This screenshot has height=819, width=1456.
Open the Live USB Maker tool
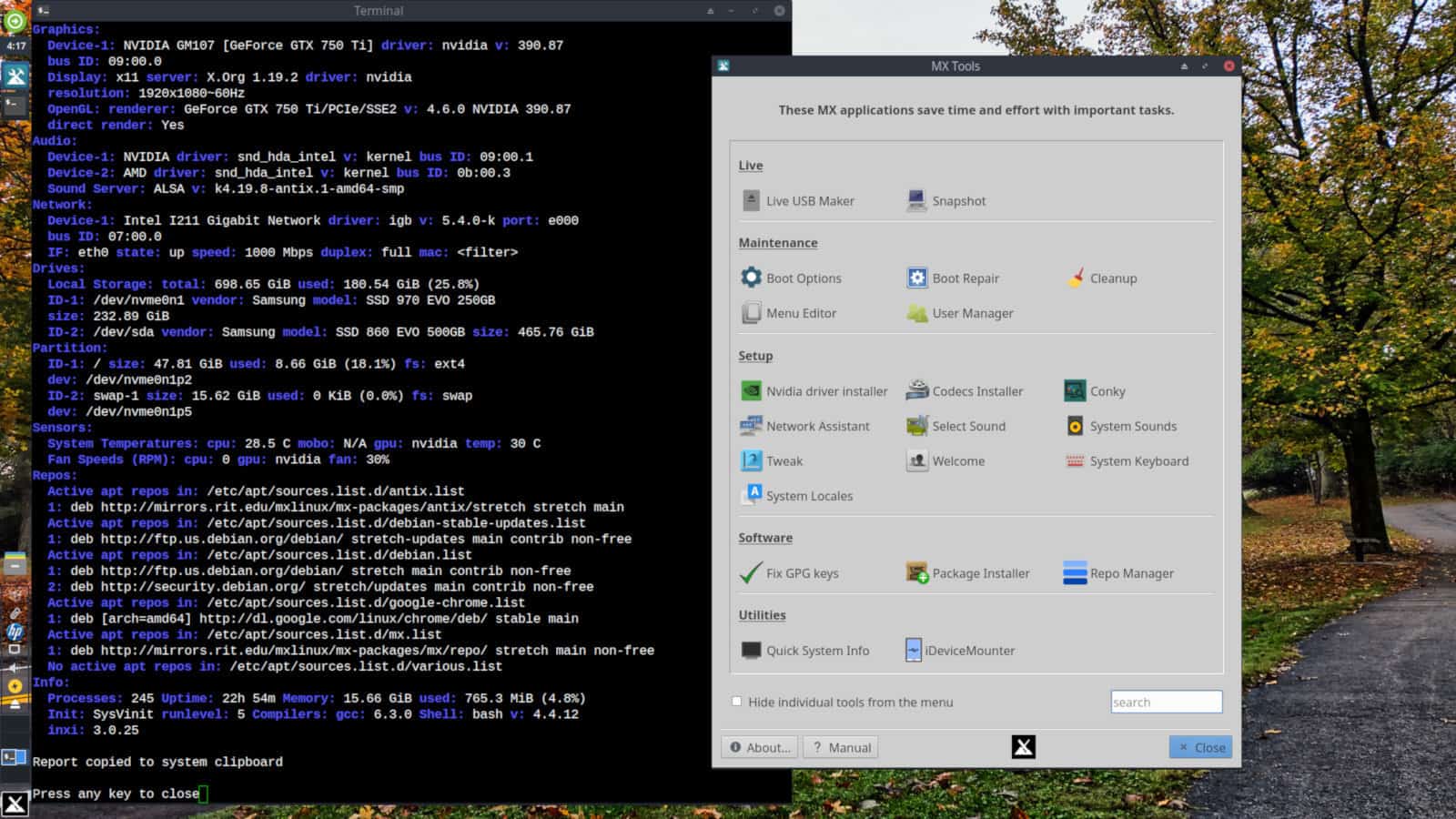click(798, 201)
